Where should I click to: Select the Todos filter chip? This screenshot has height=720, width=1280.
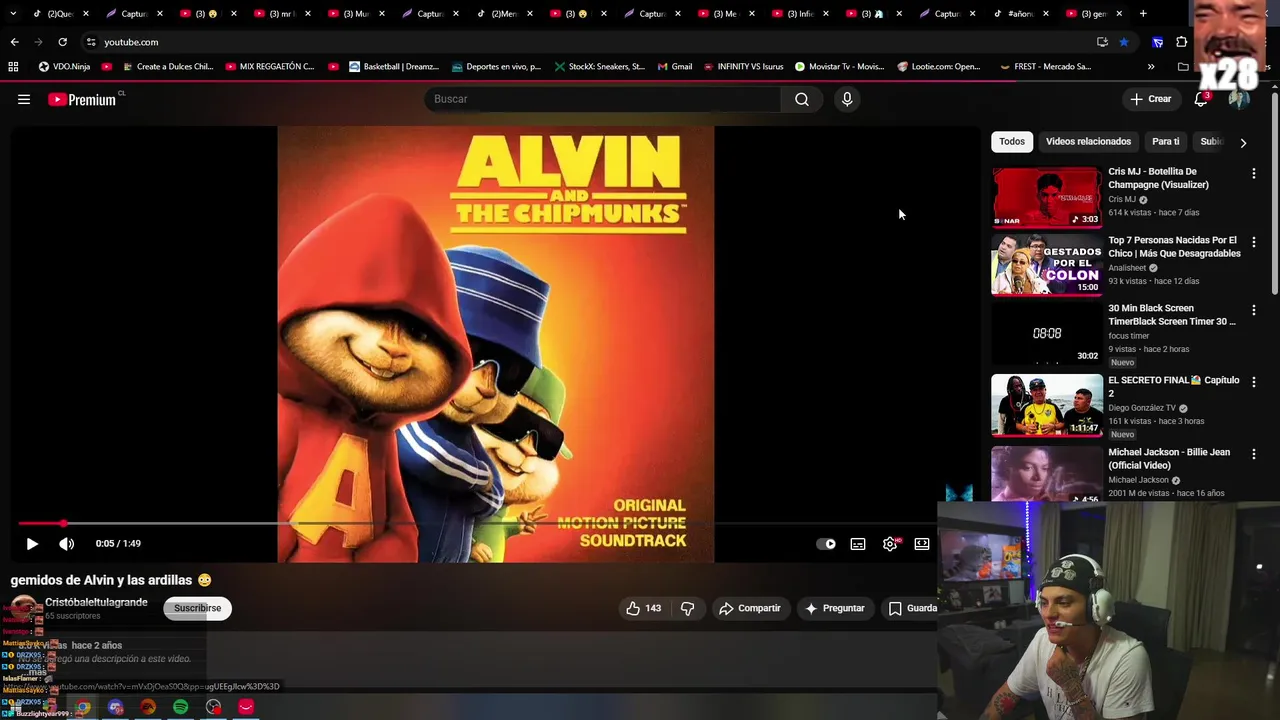(1012, 141)
